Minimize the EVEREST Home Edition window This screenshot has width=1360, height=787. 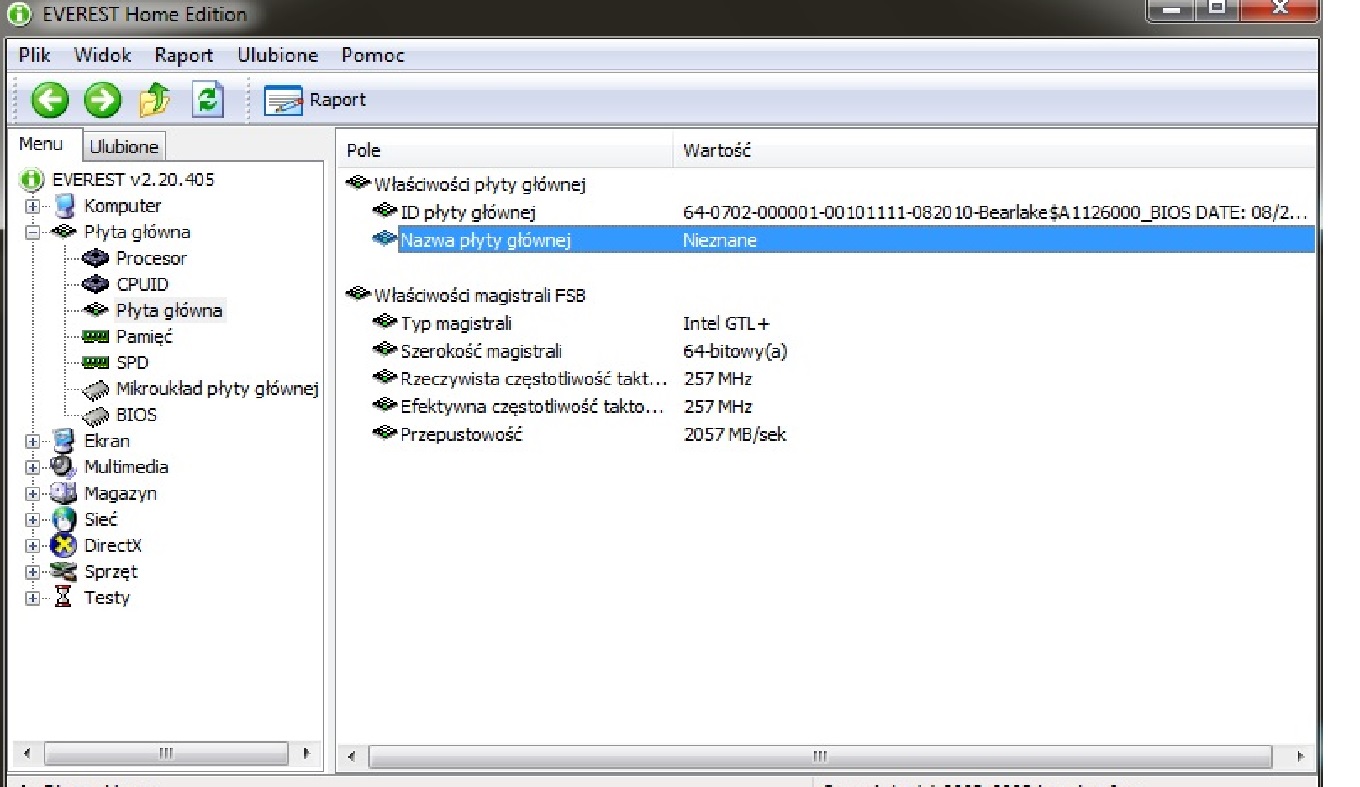tap(1173, 12)
